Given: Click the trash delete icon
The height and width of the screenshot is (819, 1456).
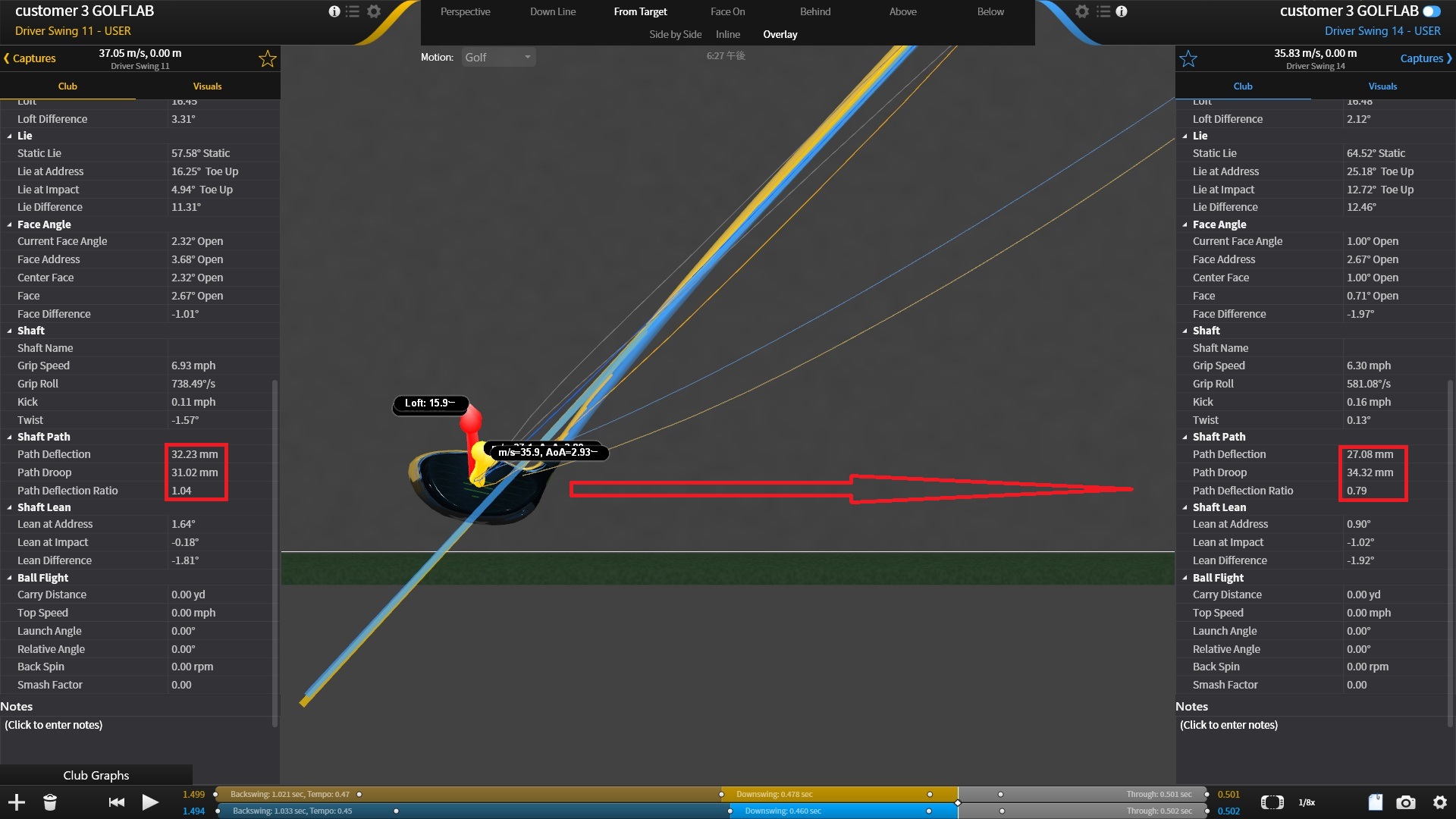Looking at the screenshot, I should (x=50, y=802).
